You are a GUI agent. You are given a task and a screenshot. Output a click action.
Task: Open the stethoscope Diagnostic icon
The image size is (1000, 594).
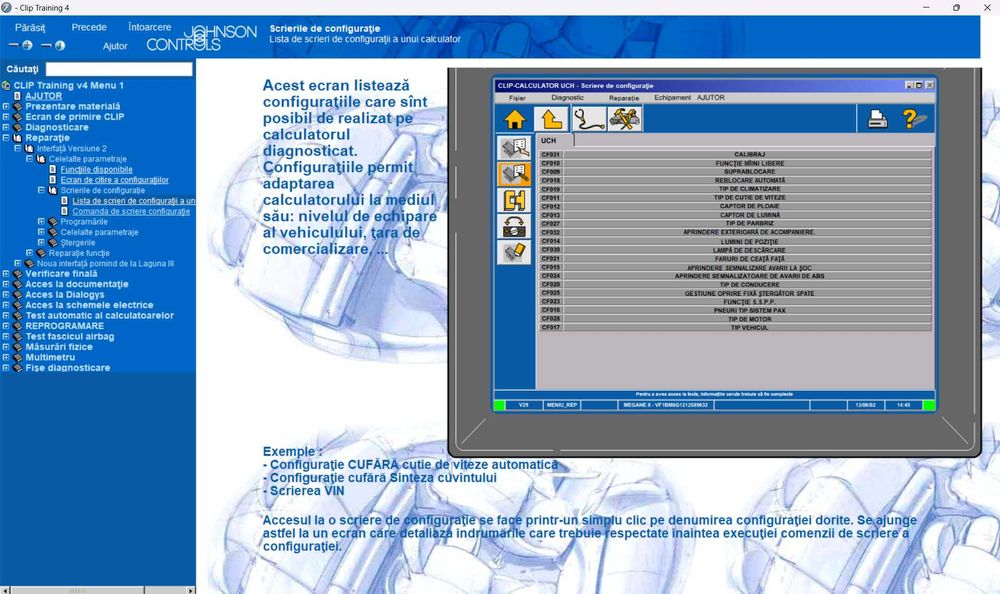[588, 119]
